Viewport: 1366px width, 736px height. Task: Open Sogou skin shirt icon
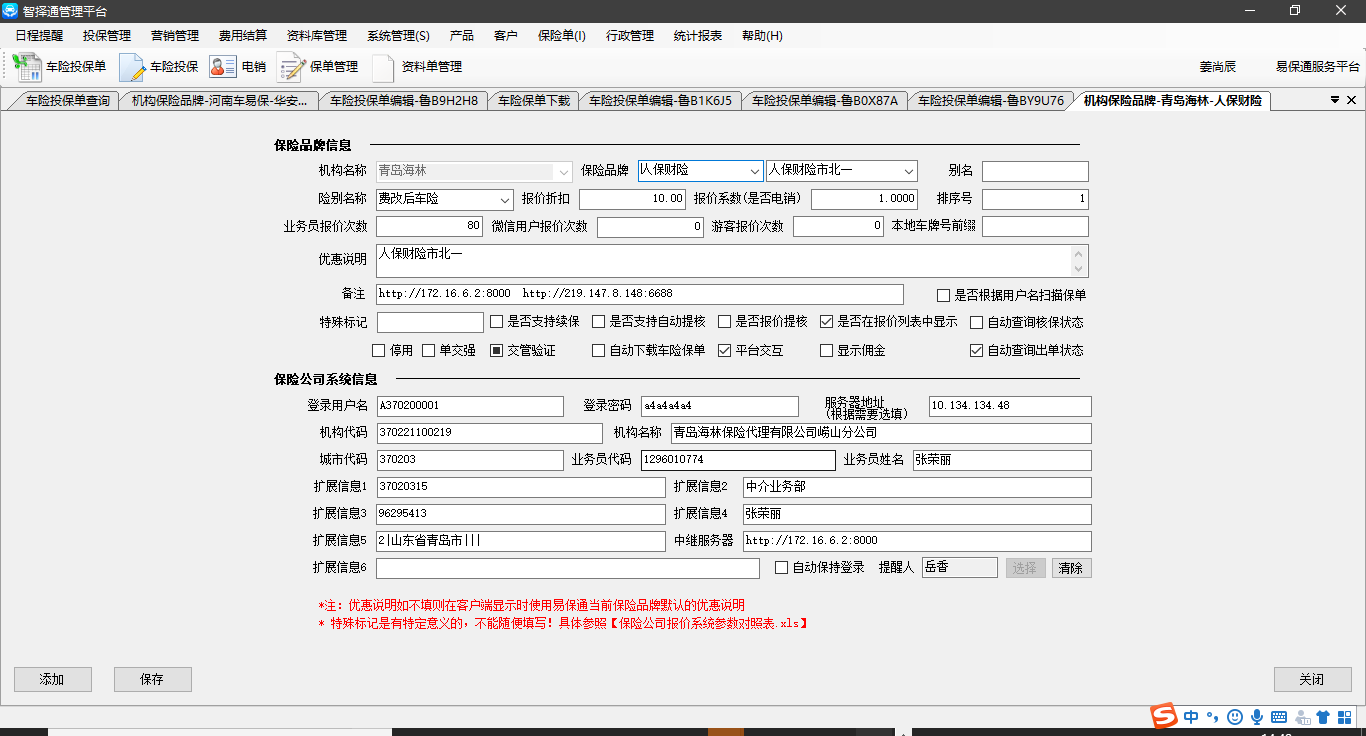tap(1323, 717)
